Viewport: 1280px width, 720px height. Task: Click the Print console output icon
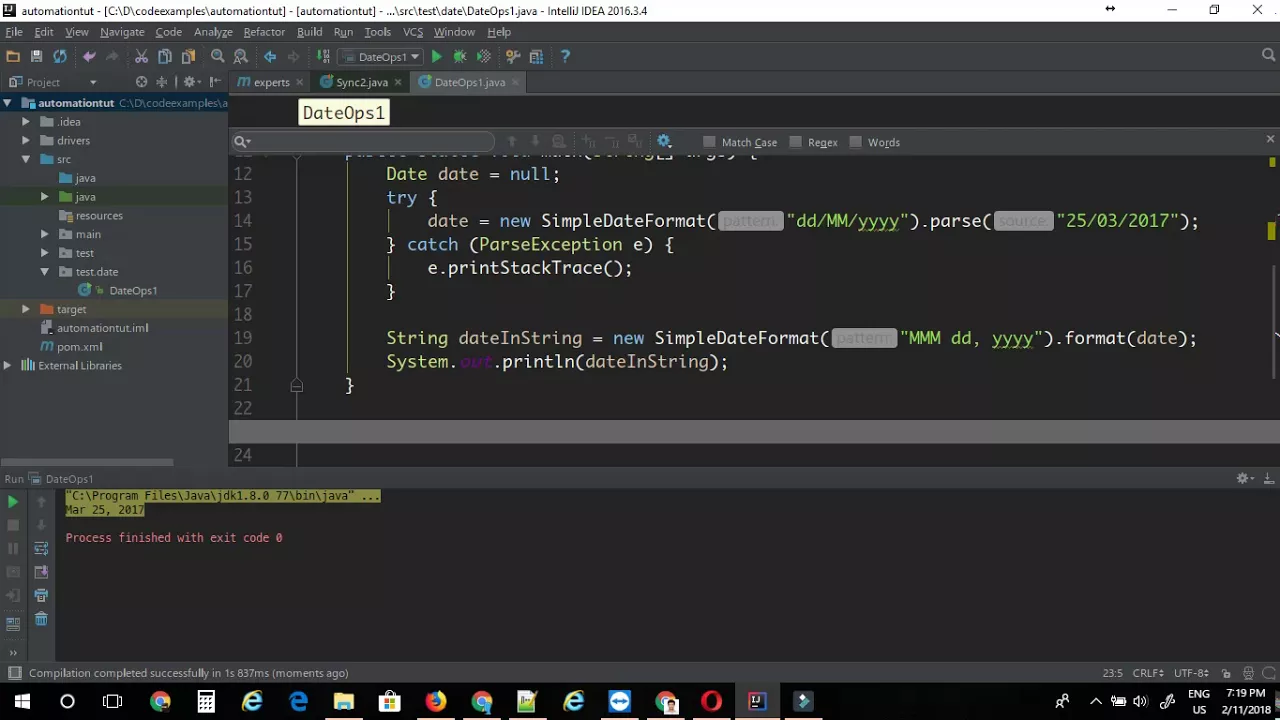pos(41,596)
